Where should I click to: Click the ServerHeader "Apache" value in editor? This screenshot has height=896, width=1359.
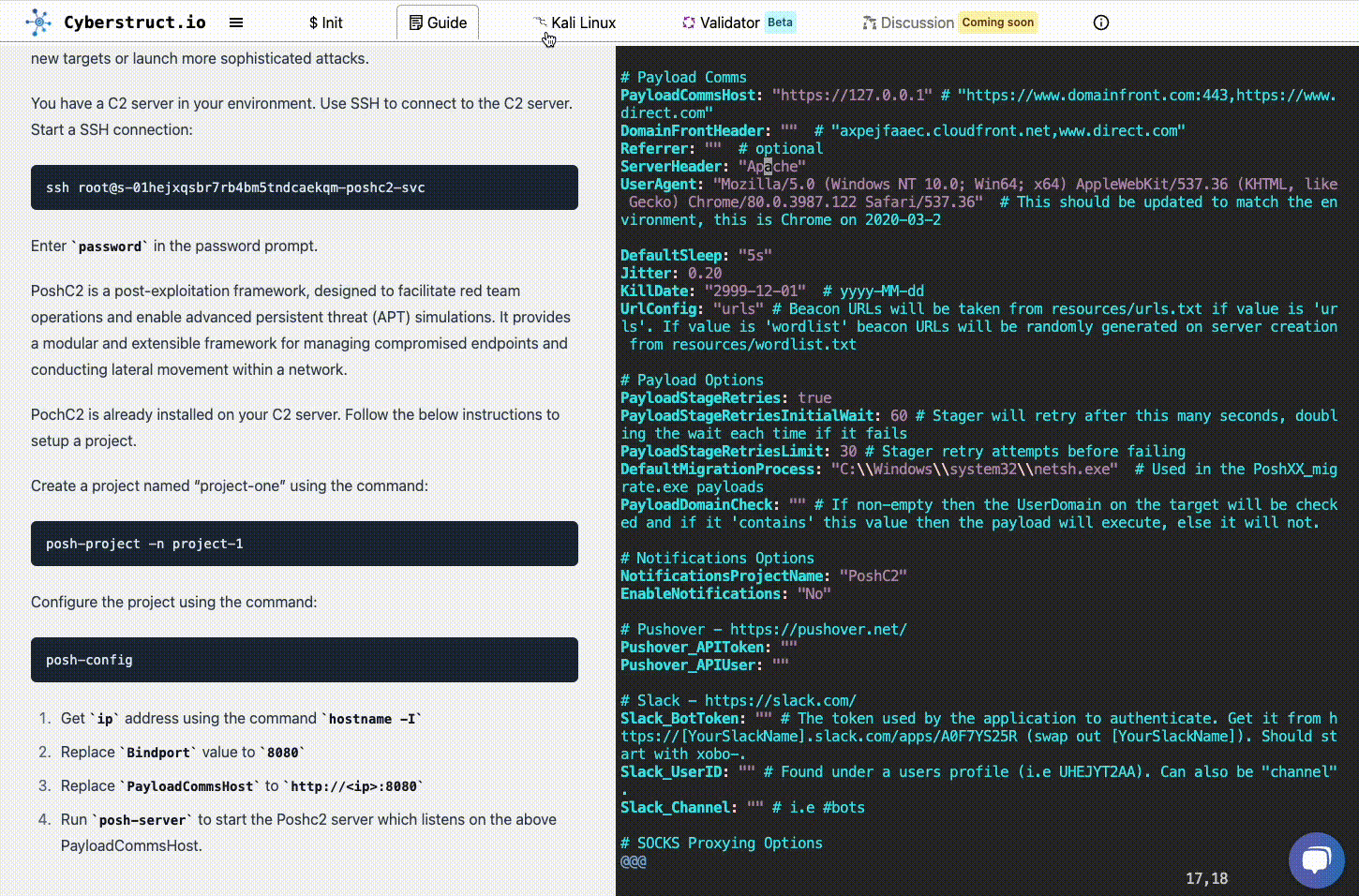click(x=771, y=167)
